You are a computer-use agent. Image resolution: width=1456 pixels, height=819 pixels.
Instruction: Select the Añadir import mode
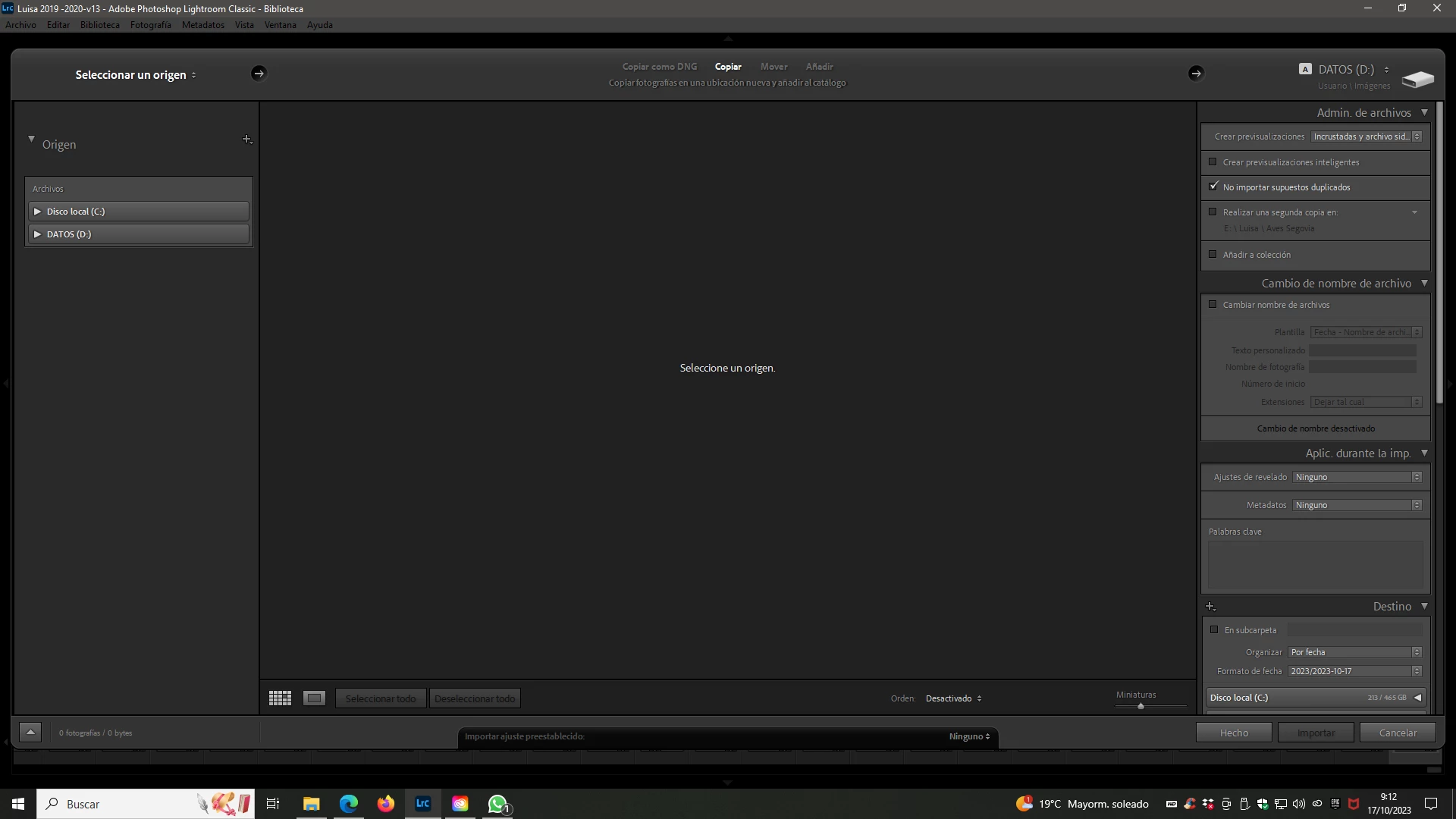tap(819, 67)
